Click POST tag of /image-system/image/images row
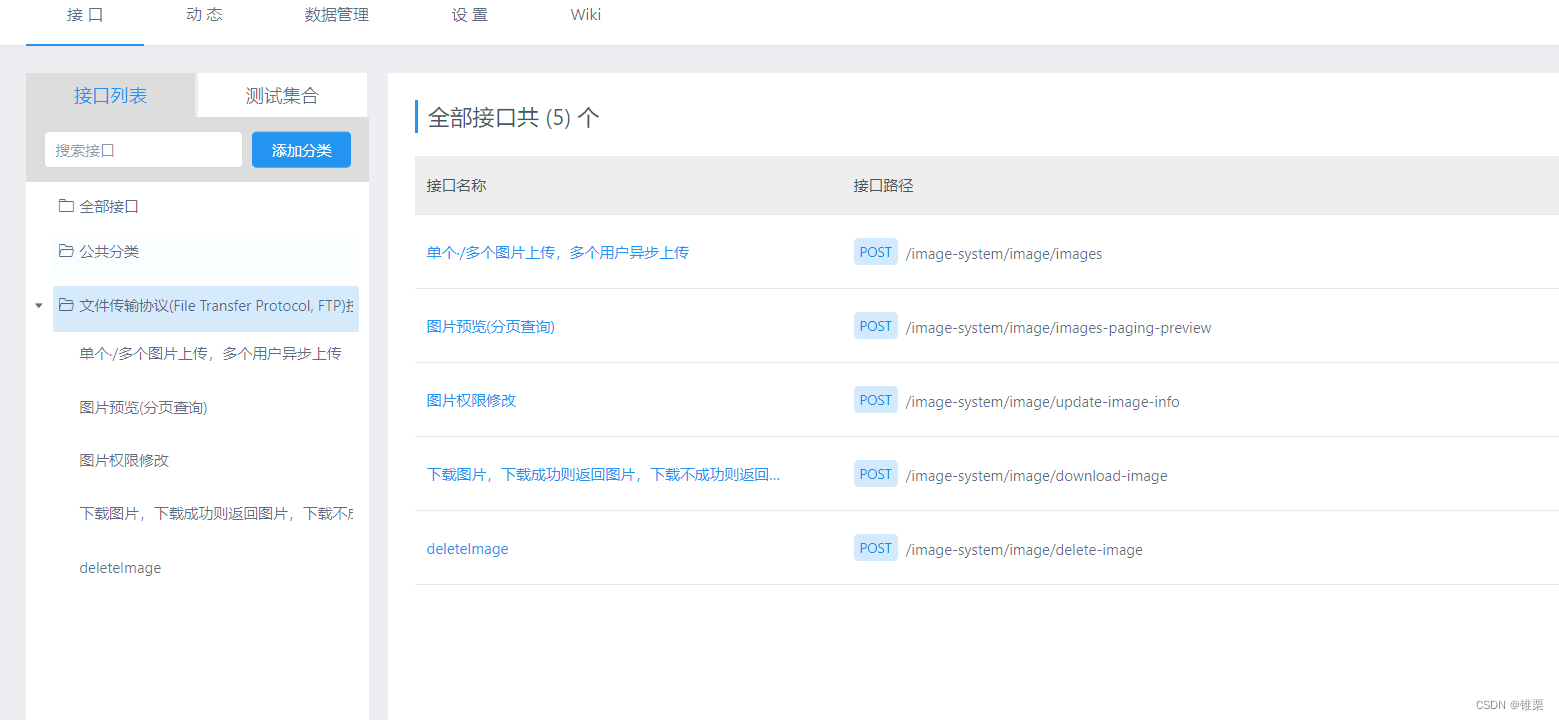The width and height of the screenshot is (1559, 720). pos(875,252)
